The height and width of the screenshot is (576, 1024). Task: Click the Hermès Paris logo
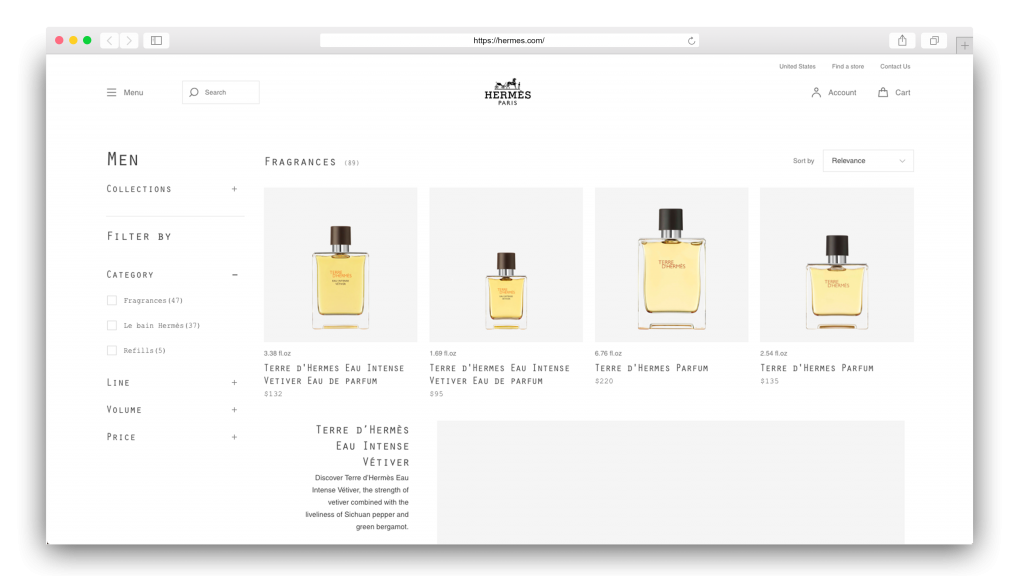click(x=508, y=92)
